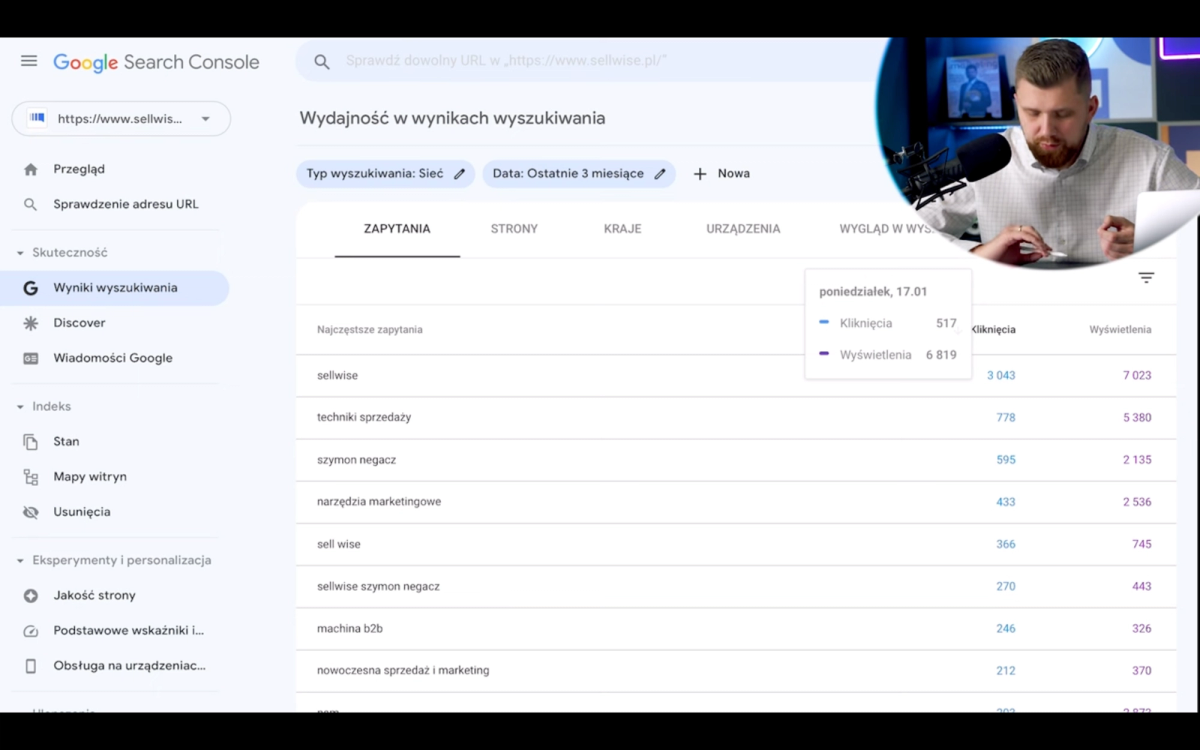
Task: Click the mobile device icon for Obsługa na urządzeniach
Action: (31, 666)
